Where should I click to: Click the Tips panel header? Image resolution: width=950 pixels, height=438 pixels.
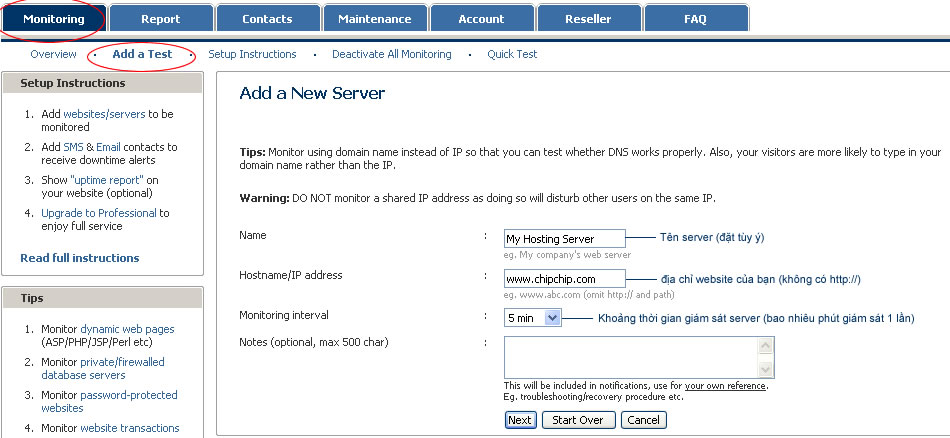(102, 299)
